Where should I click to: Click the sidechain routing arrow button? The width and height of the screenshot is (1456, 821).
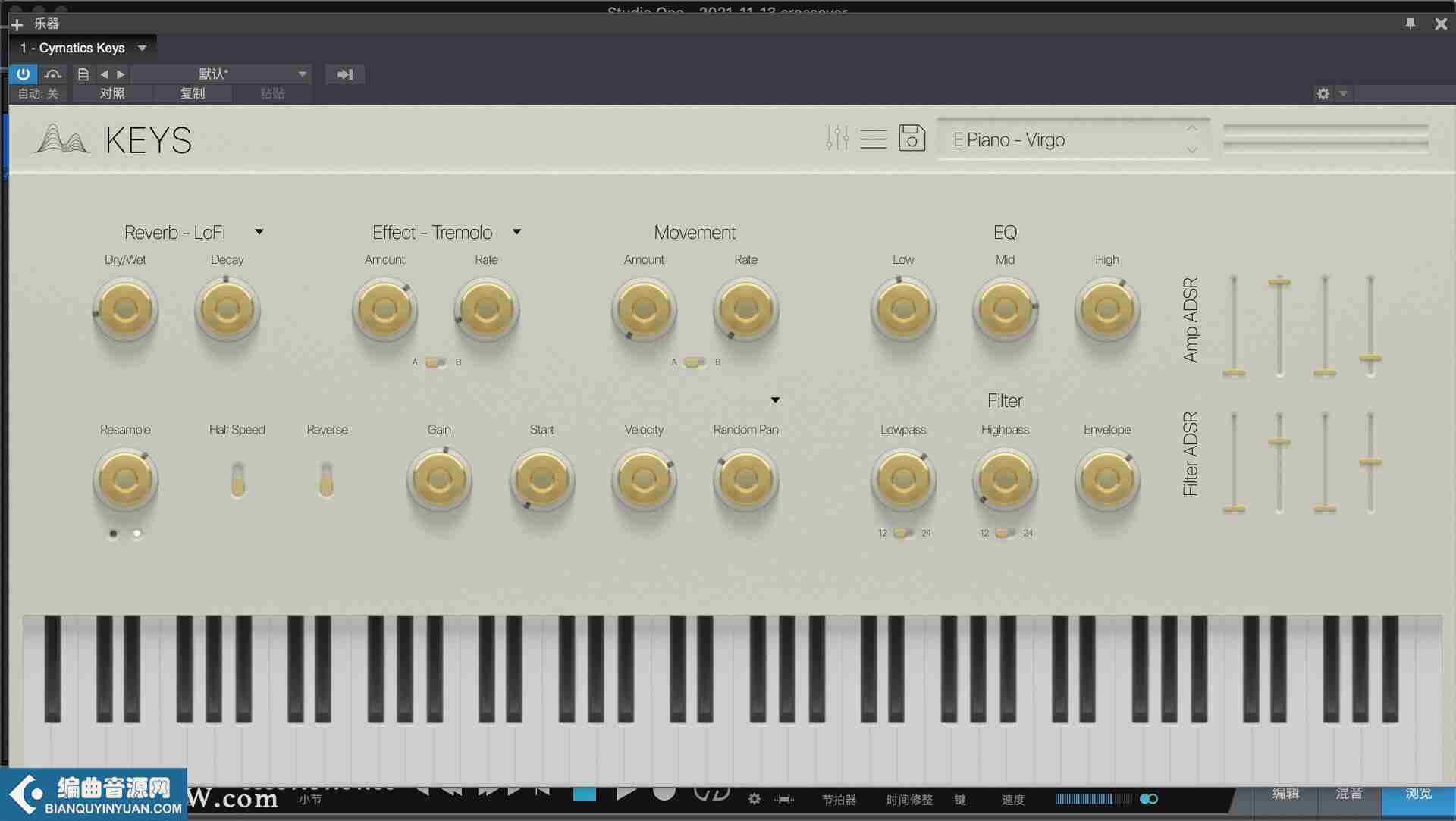[x=345, y=74]
